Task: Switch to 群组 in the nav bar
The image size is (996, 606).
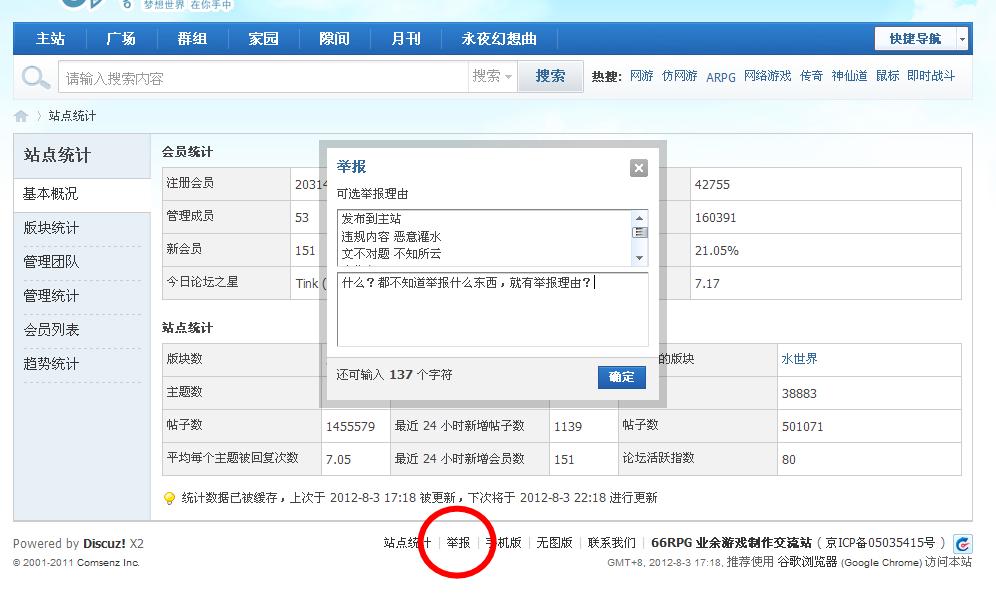Action: (192, 39)
